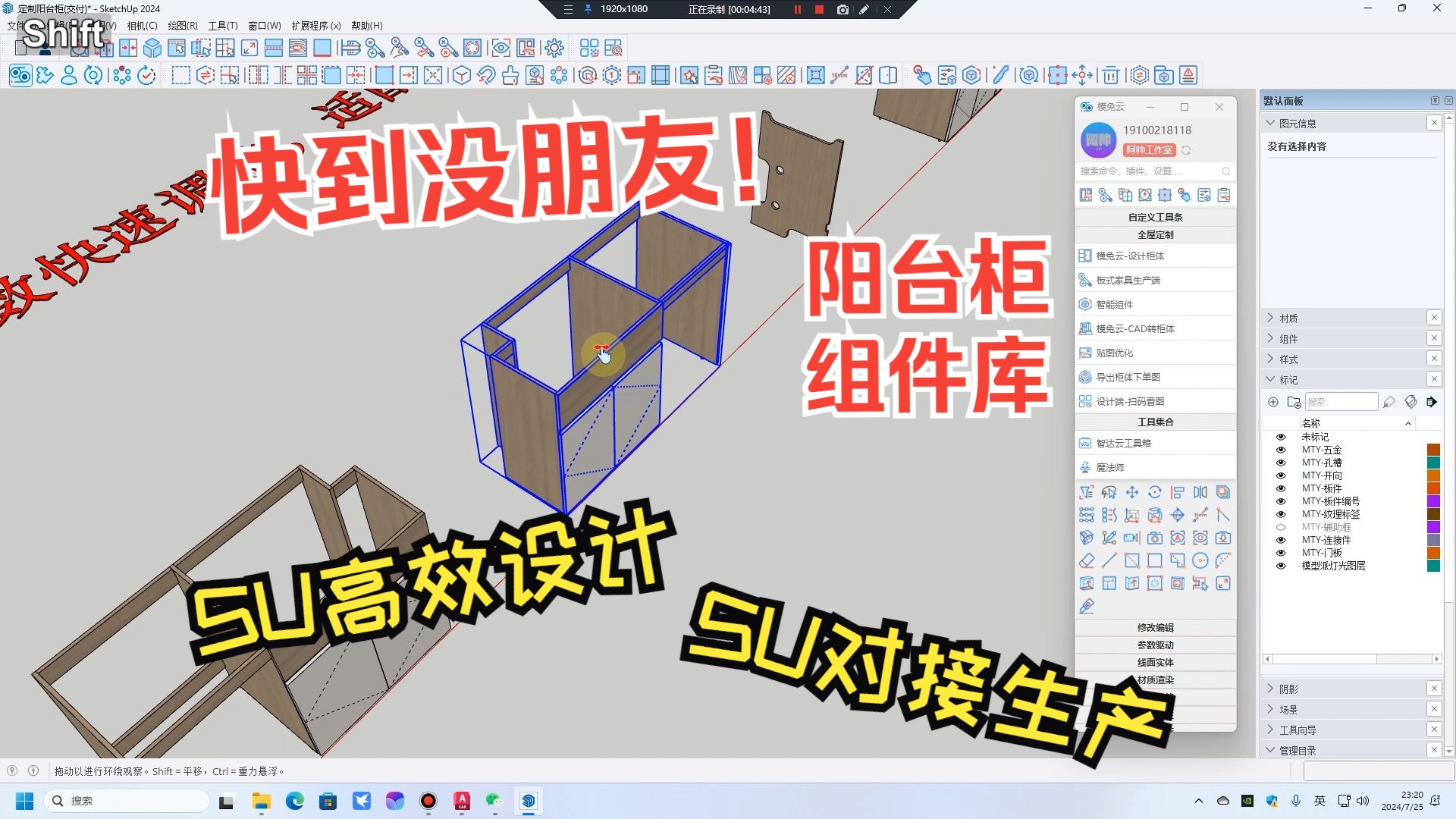Select the circle drawing icon in 模兔云 grid
The height and width of the screenshot is (819, 1456).
click(x=1200, y=560)
